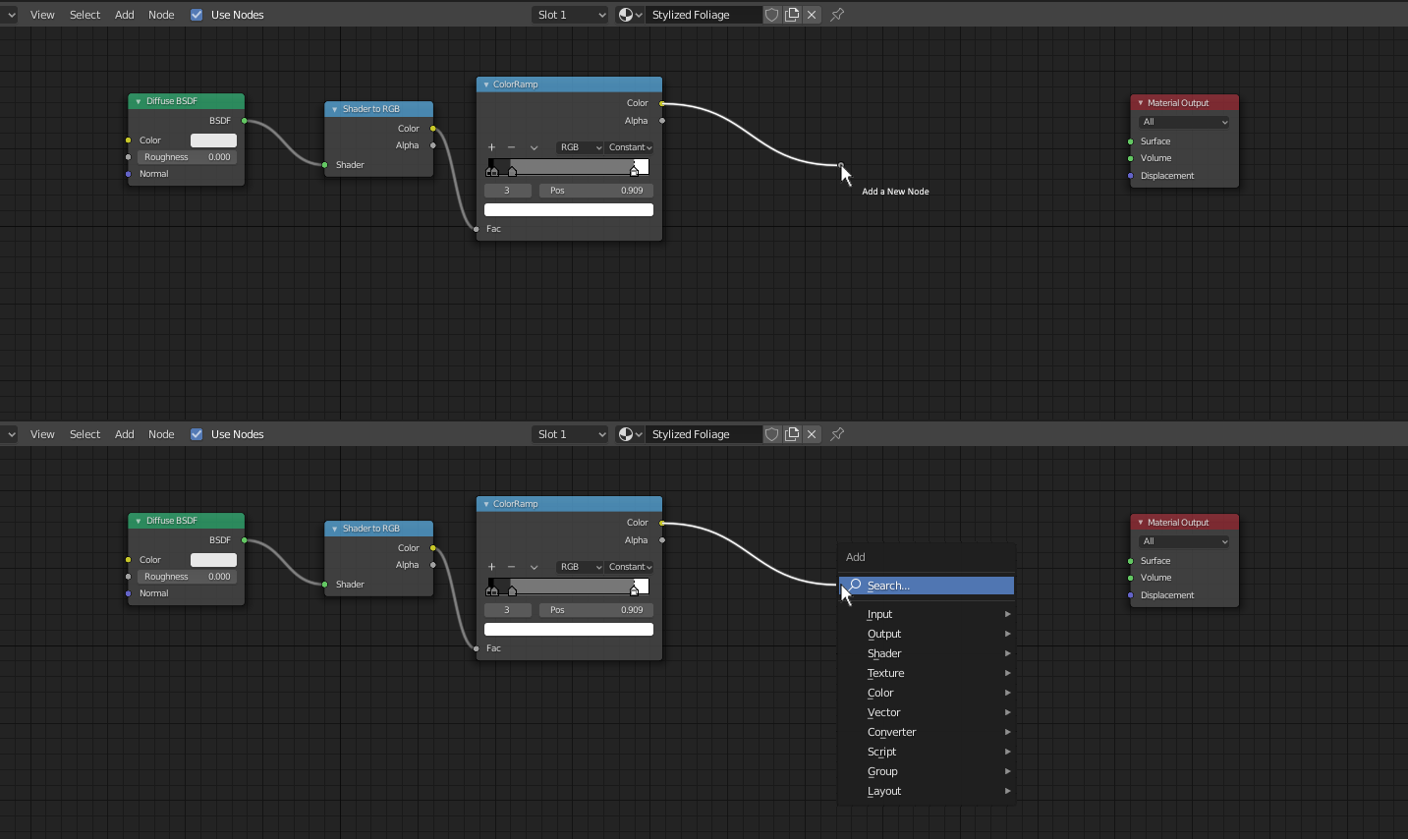The width and height of the screenshot is (1408, 840).
Task: Open Constant interpolation dropdown in top ColorRamp
Action: point(630,147)
